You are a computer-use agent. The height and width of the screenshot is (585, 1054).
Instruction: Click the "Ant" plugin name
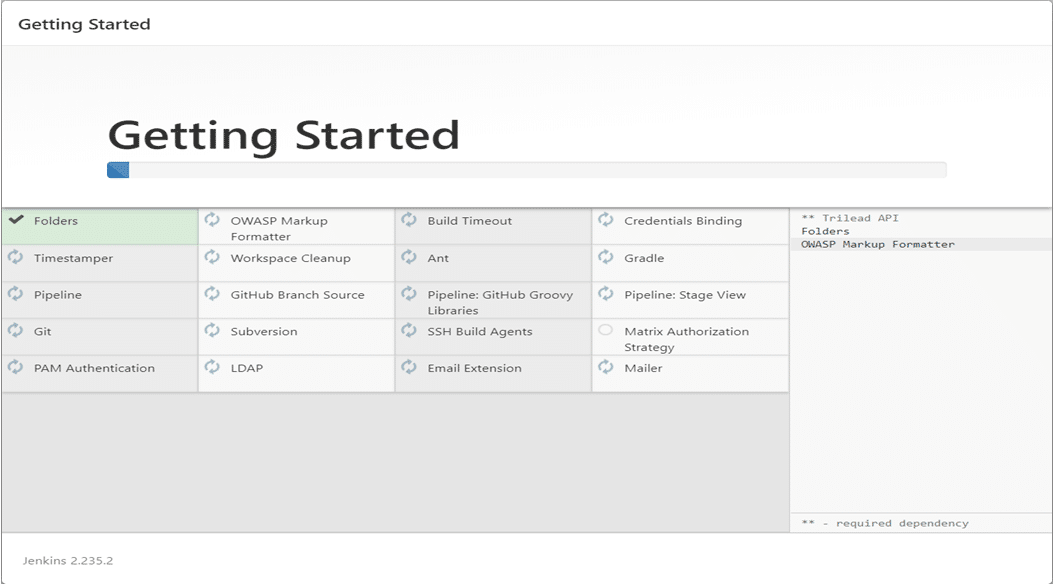click(x=438, y=258)
